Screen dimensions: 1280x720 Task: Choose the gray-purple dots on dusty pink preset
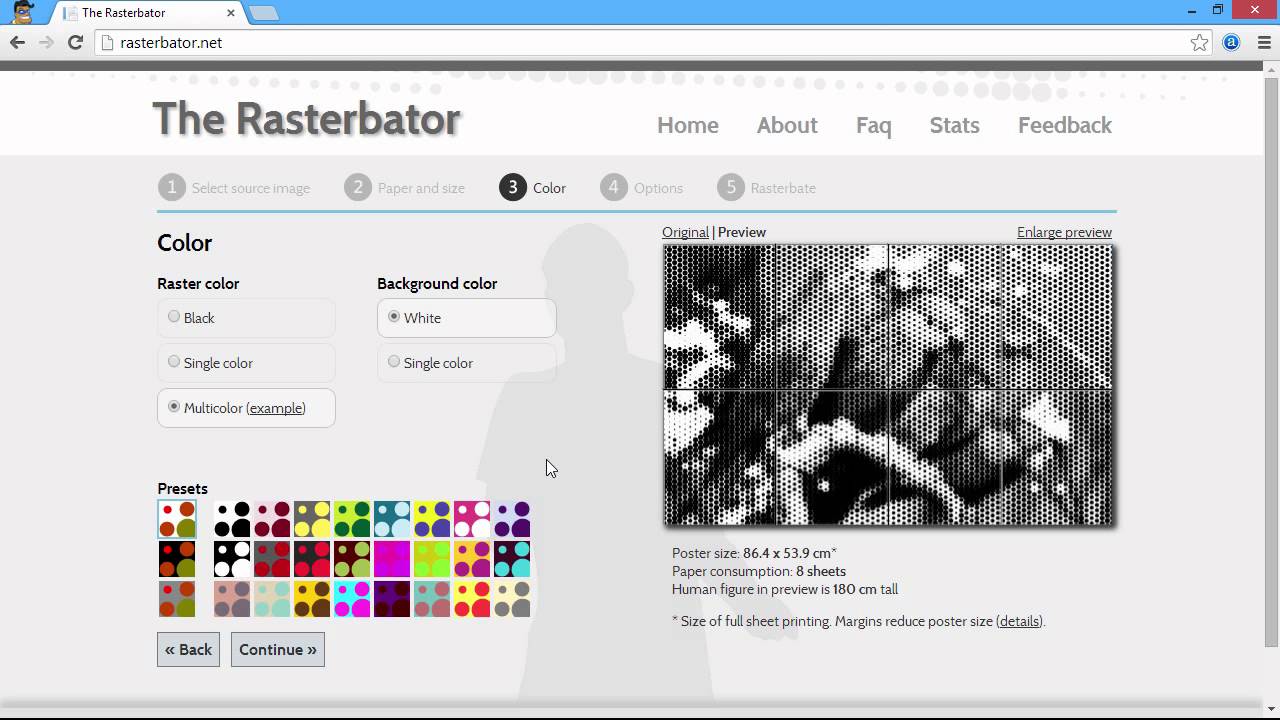tap(232, 600)
